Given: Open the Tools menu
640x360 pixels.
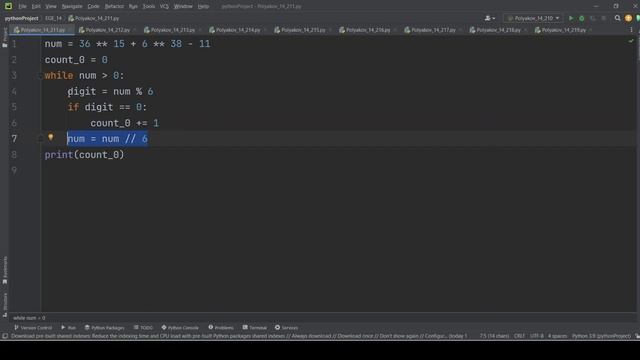Looking at the screenshot, I should point(149,7).
